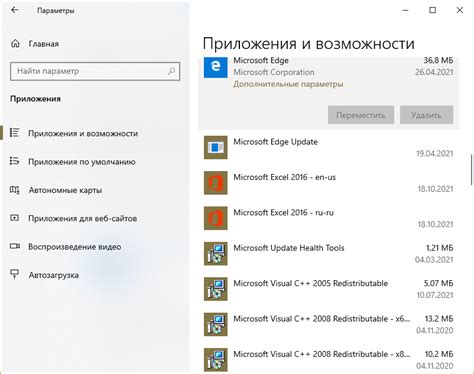The width and height of the screenshot is (474, 374).
Task: Click Воспроизведение видео camera icon
Action: coord(15,246)
